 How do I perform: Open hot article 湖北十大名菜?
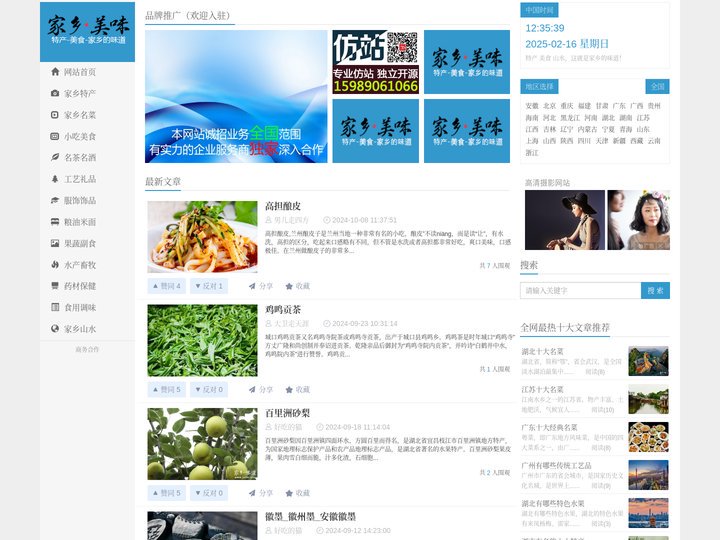coord(542,351)
